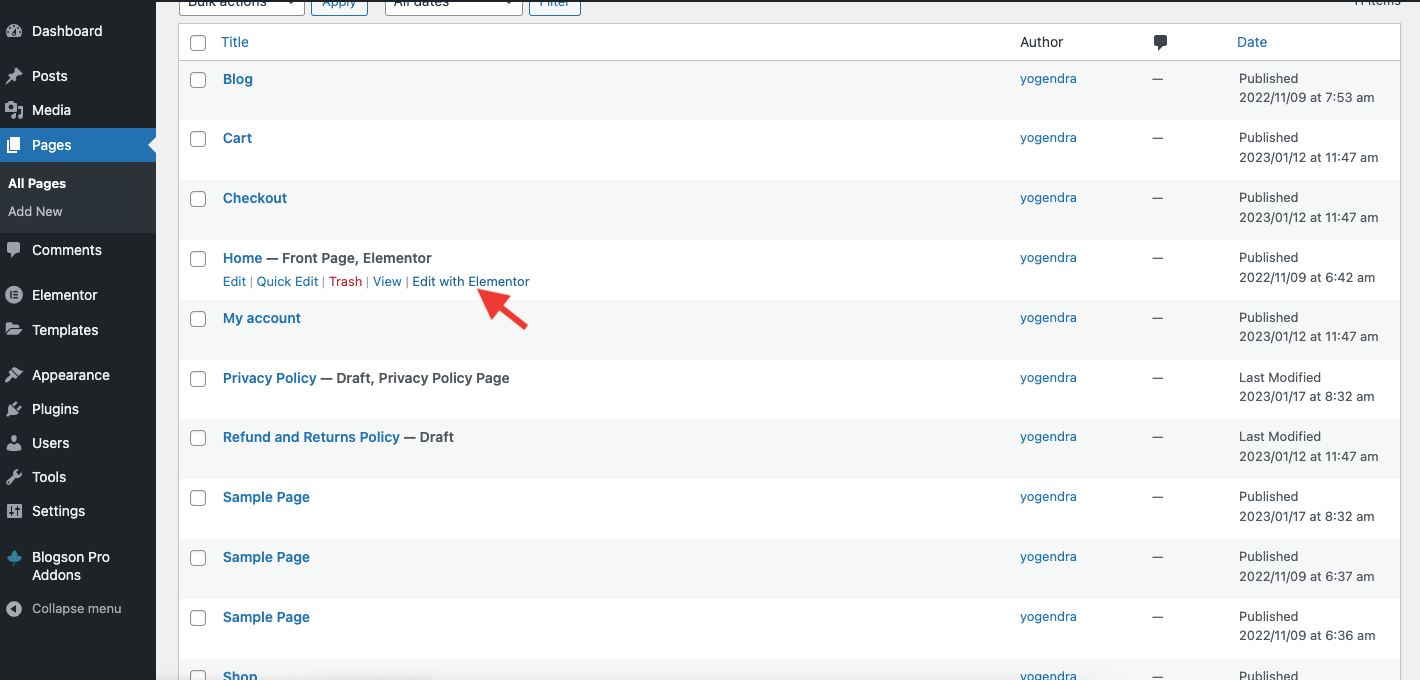The image size is (1420, 680).
Task: Click yogendra author in Refund and Returns row
Action: pyautogui.click(x=1048, y=437)
